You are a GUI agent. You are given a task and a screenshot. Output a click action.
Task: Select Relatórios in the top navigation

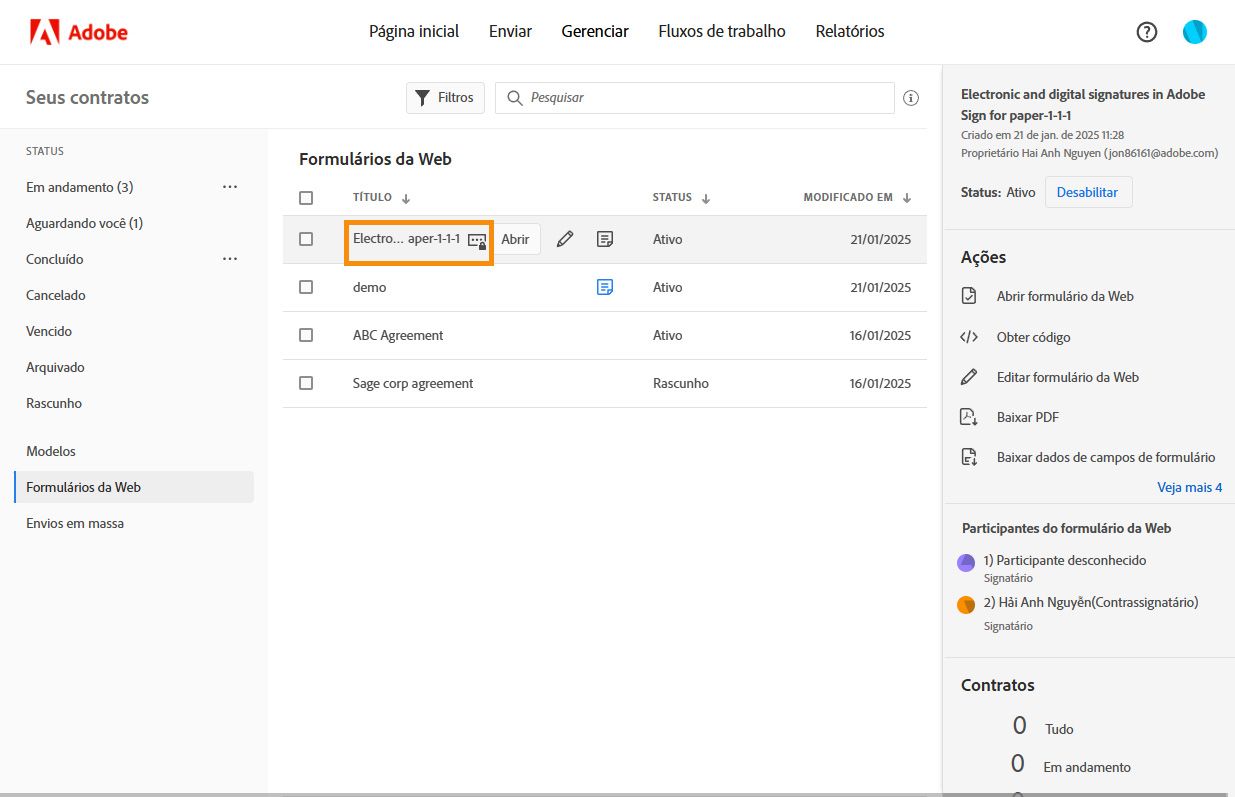(x=849, y=31)
